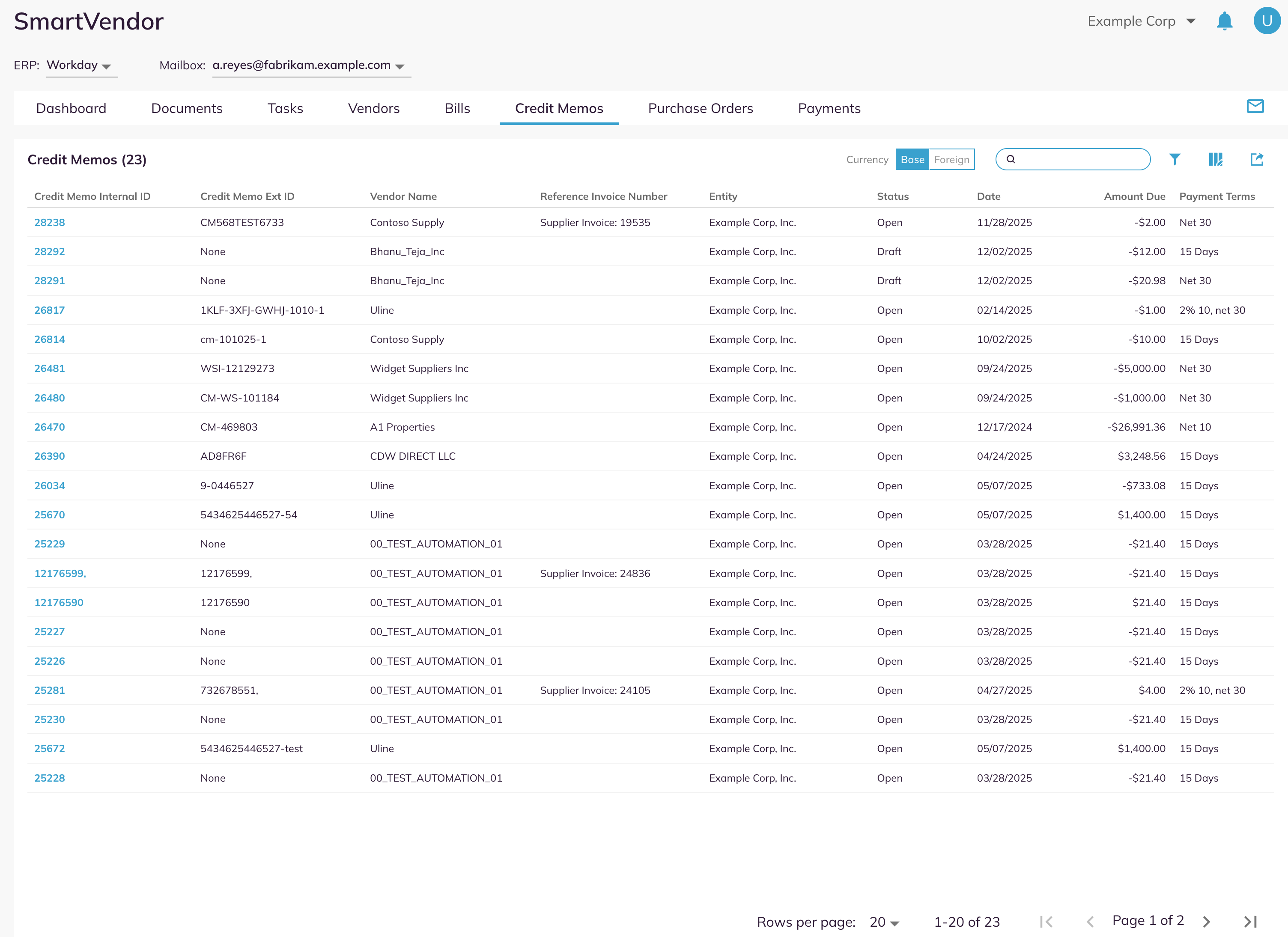Open the Purchase Orders tab
This screenshot has width=1288, height=937.
[x=700, y=108]
